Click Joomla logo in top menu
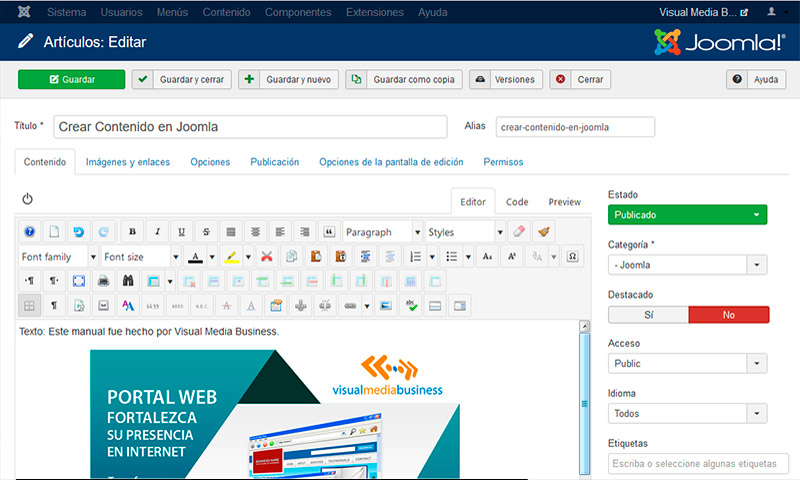 point(24,12)
